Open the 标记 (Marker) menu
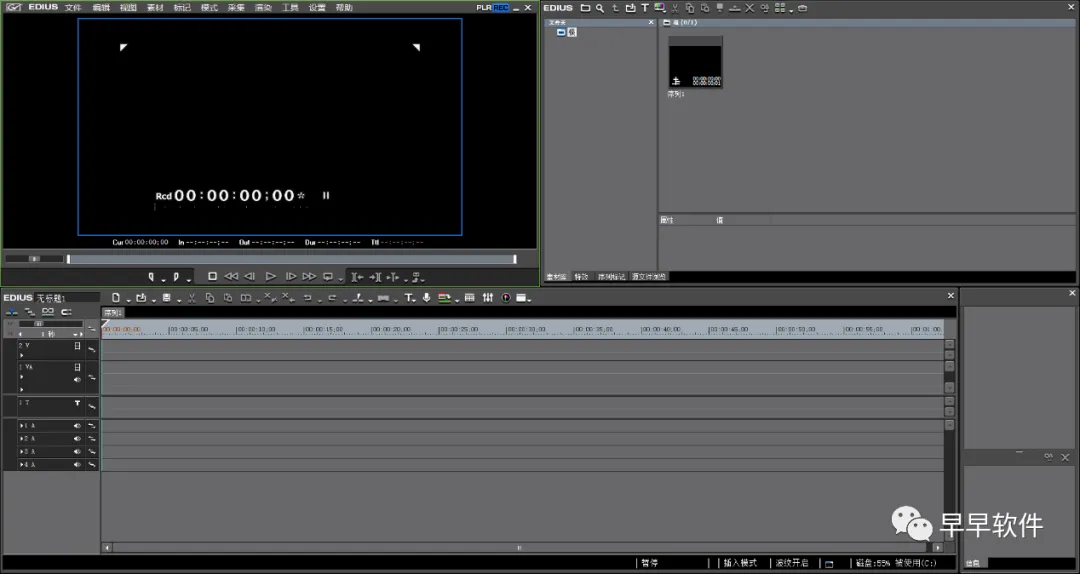The width and height of the screenshot is (1080, 574). [x=182, y=8]
